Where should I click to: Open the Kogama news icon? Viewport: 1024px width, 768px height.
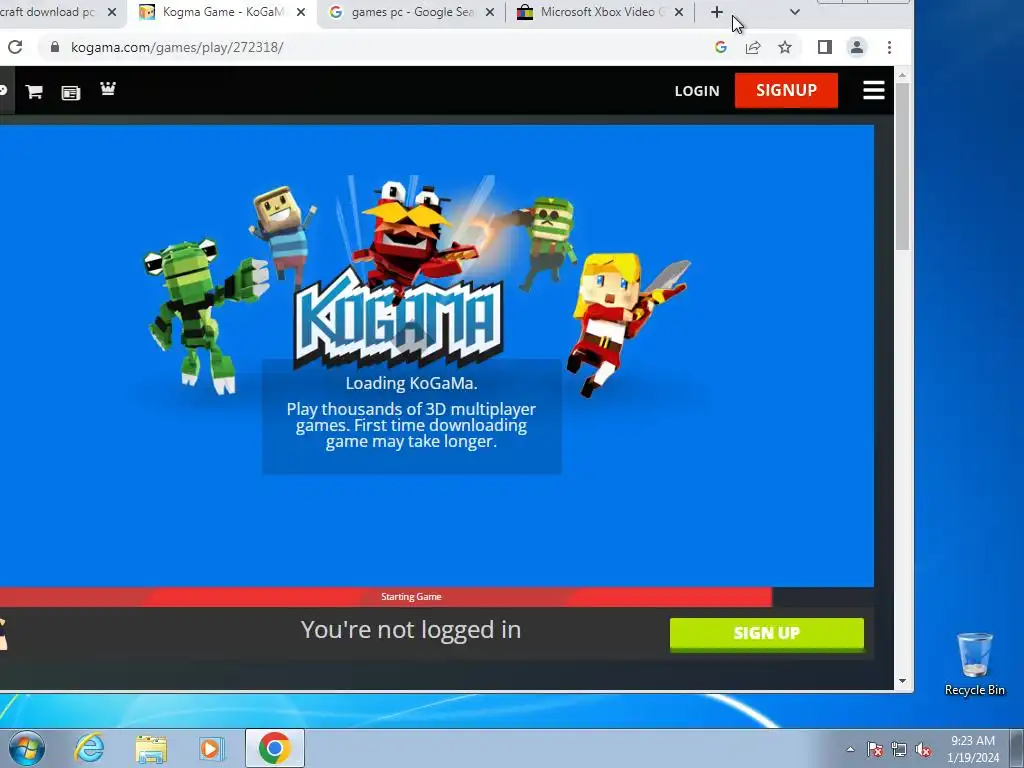pyautogui.click(x=71, y=93)
